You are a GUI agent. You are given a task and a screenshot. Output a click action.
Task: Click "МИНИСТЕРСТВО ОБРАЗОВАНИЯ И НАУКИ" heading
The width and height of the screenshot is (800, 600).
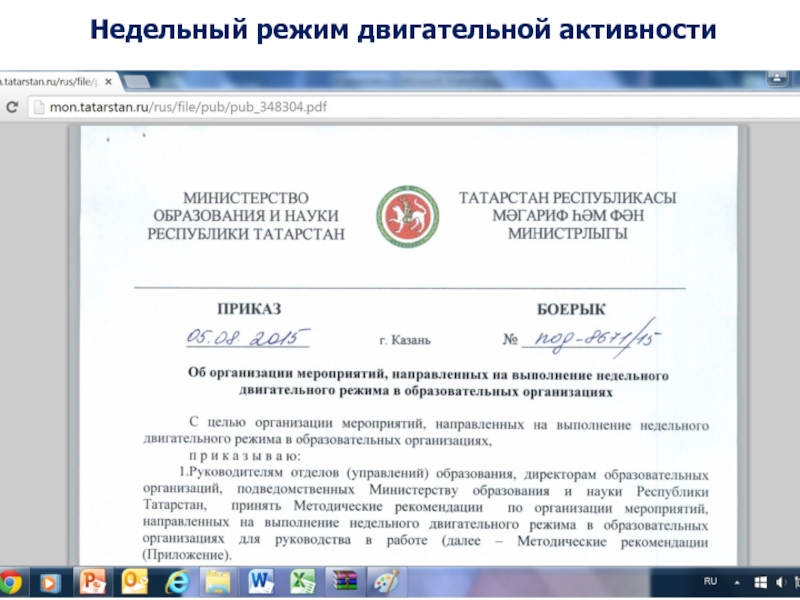(x=246, y=207)
